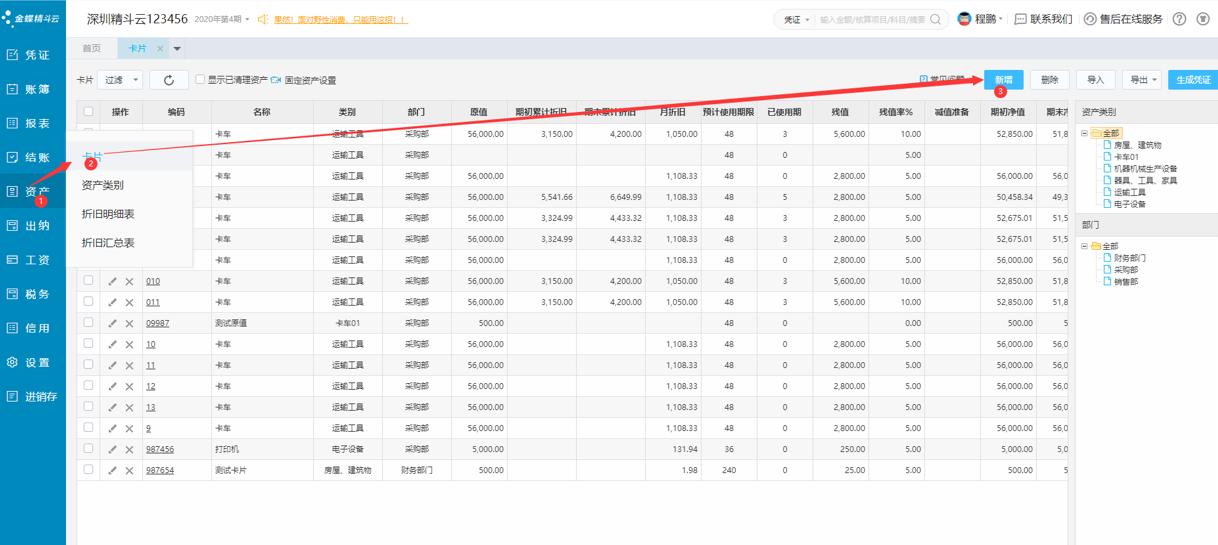Click the 生成凭证 button
The image size is (1218, 545).
coord(1192,80)
